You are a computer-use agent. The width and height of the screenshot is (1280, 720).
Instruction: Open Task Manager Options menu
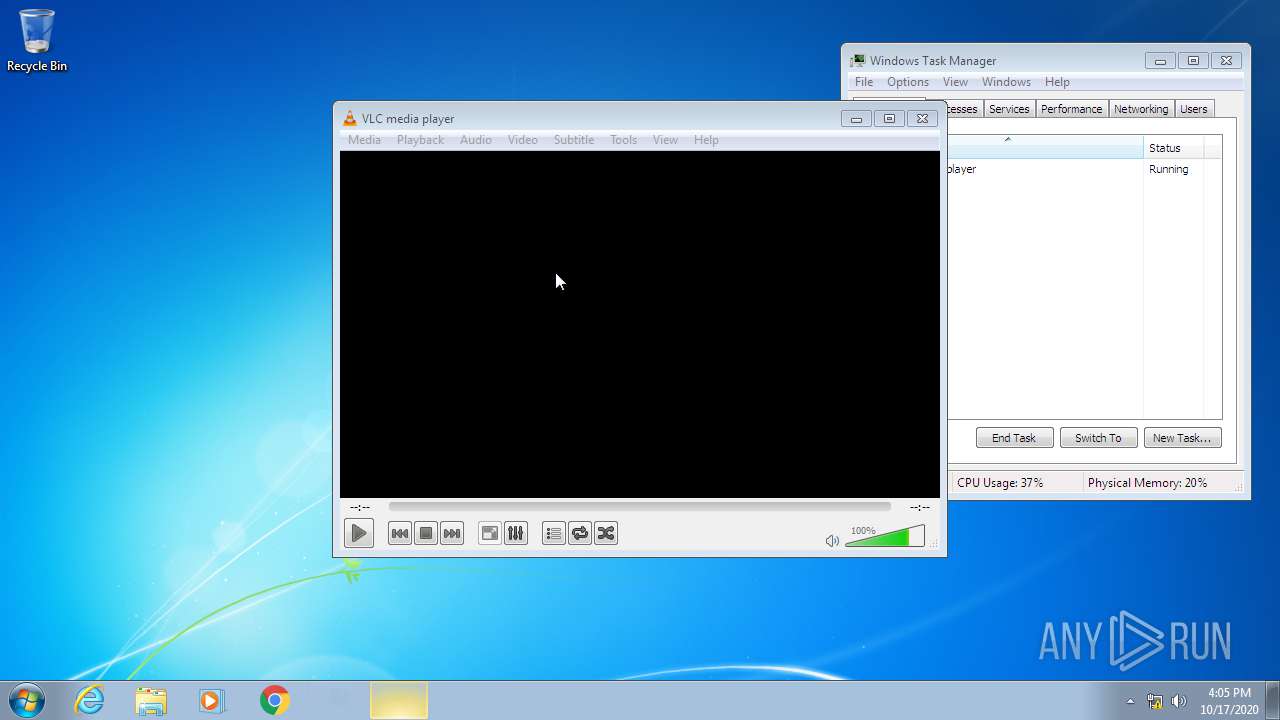click(x=908, y=82)
